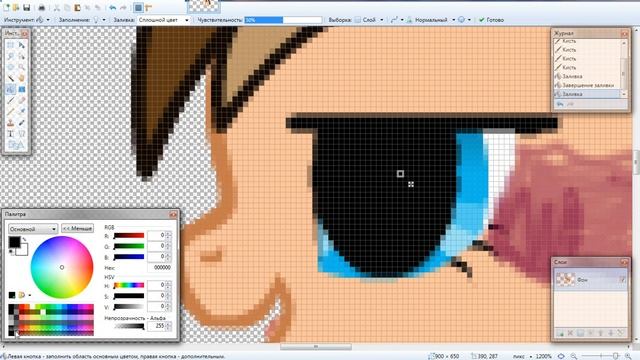The image size is (640, 360).
Task: Open the Выборка Слой dropdown
Action: click(369, 20)
